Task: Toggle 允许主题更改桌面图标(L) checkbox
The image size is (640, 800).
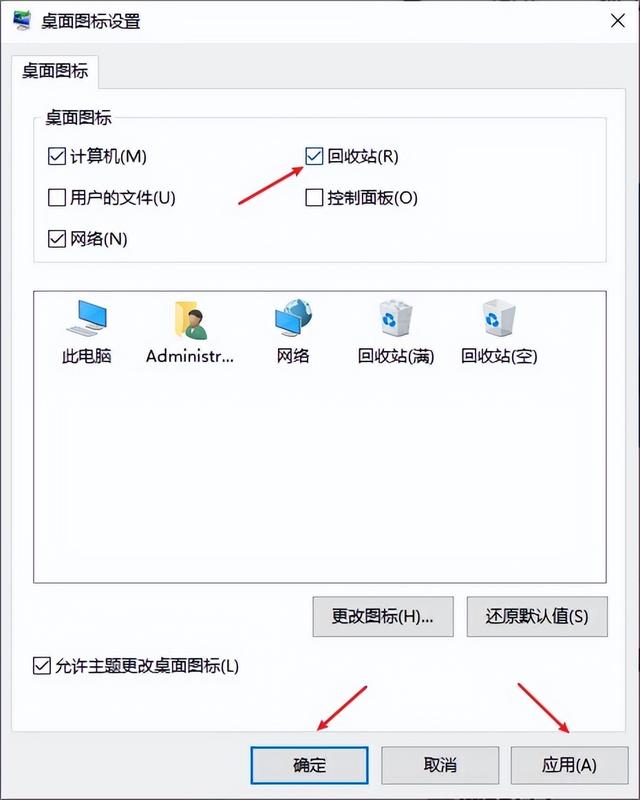Action: coord(42,666)
